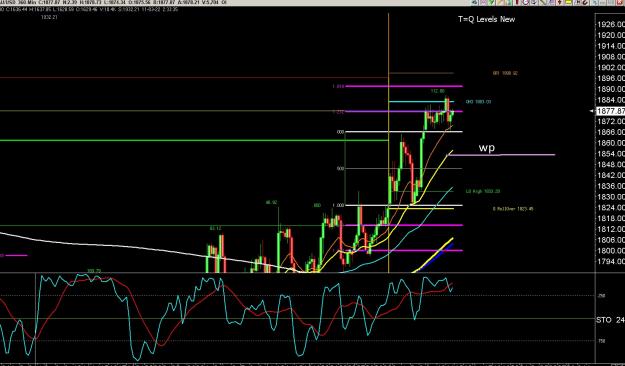Click the 1812.00 price axis label
Viewport: 625px width, 366px height.
tap(611, 229)
